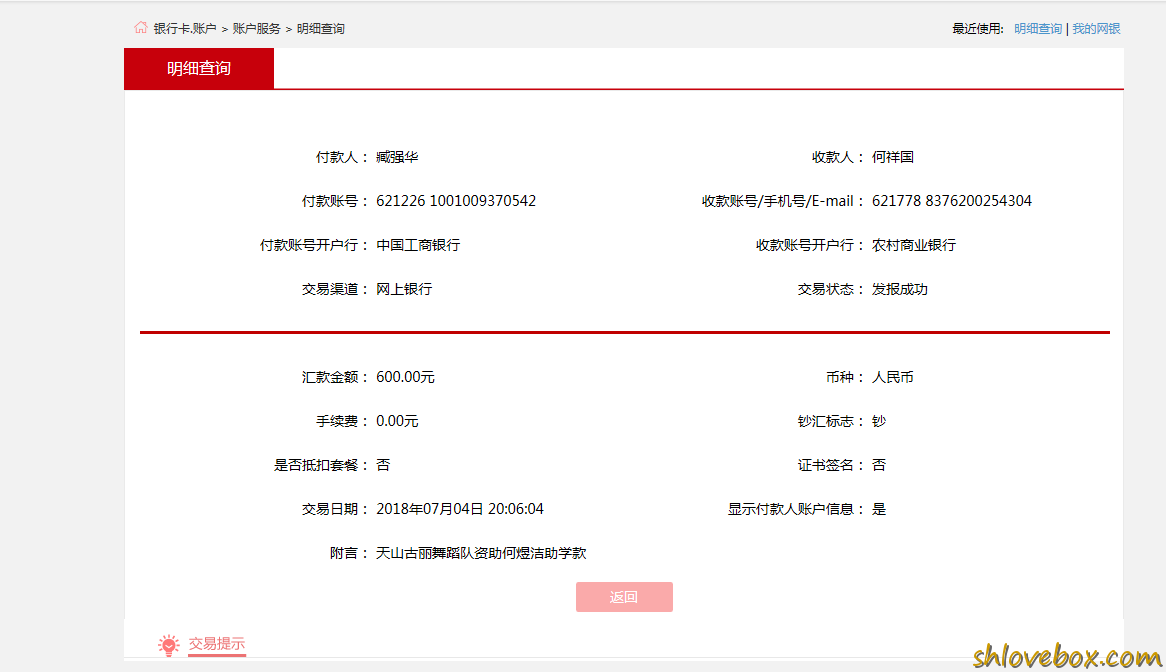Image resolution: width=1166 pixels, height=672 pixels.
Task: Click the 返回 button
Action: click(624, 597)
